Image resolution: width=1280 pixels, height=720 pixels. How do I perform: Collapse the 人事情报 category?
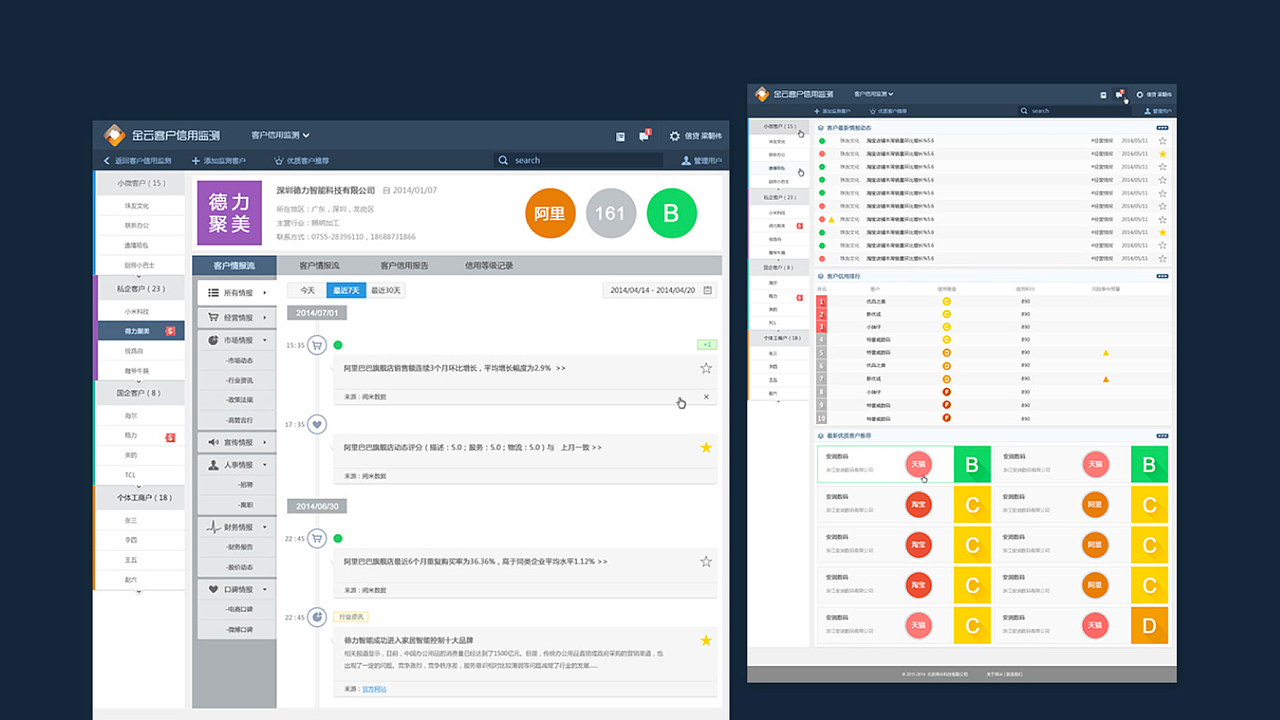(236, 465)
